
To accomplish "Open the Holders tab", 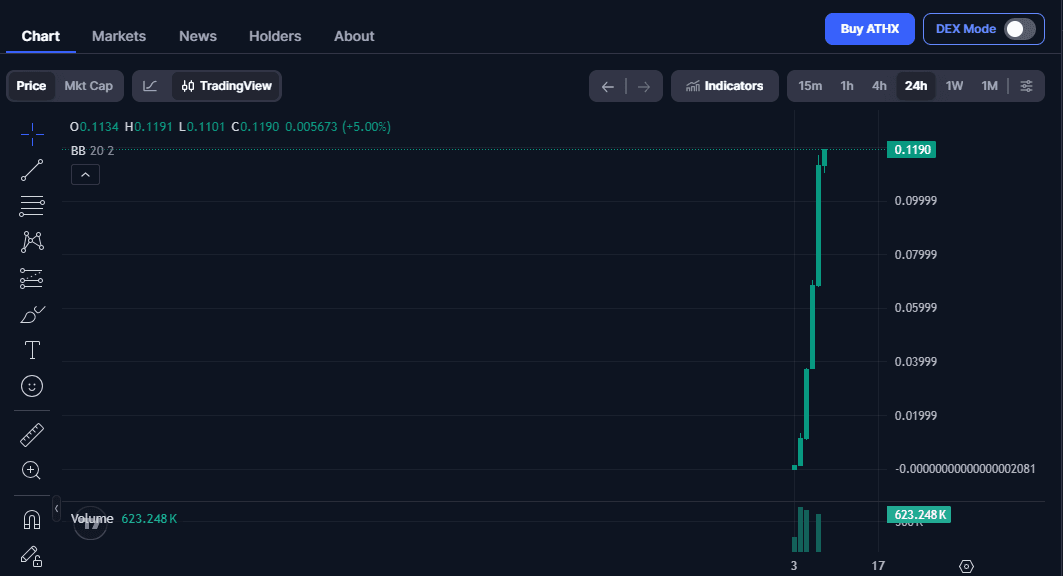I will [275, 36].
